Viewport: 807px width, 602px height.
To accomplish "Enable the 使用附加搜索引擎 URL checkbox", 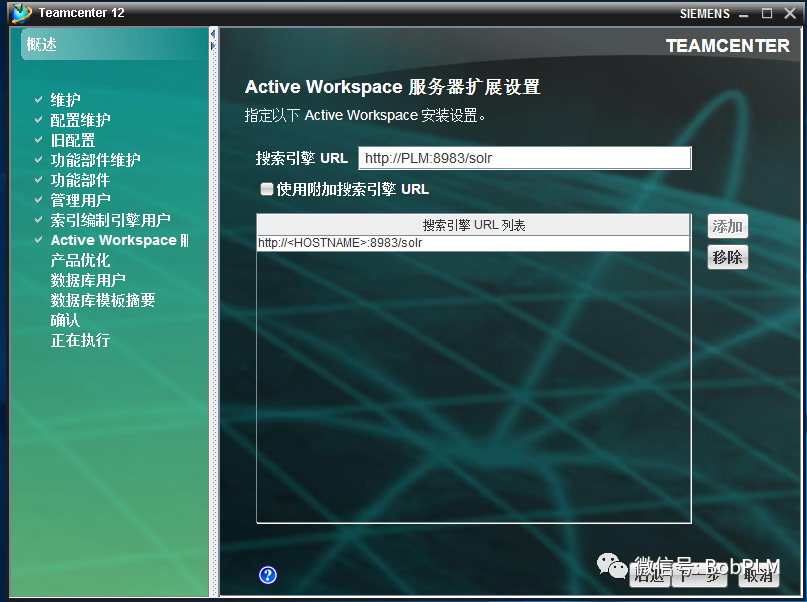I will [267, 189].
